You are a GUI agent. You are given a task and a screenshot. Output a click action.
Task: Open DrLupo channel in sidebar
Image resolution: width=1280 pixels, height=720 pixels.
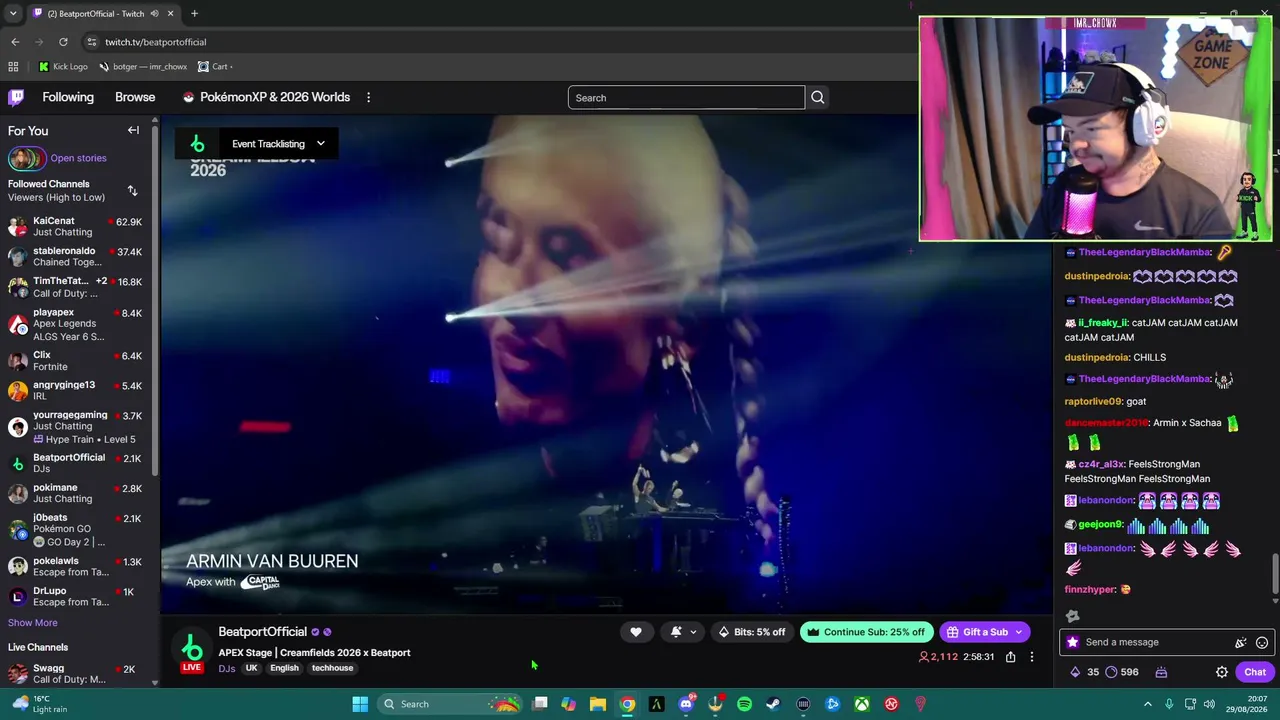(x=75, y=596)
